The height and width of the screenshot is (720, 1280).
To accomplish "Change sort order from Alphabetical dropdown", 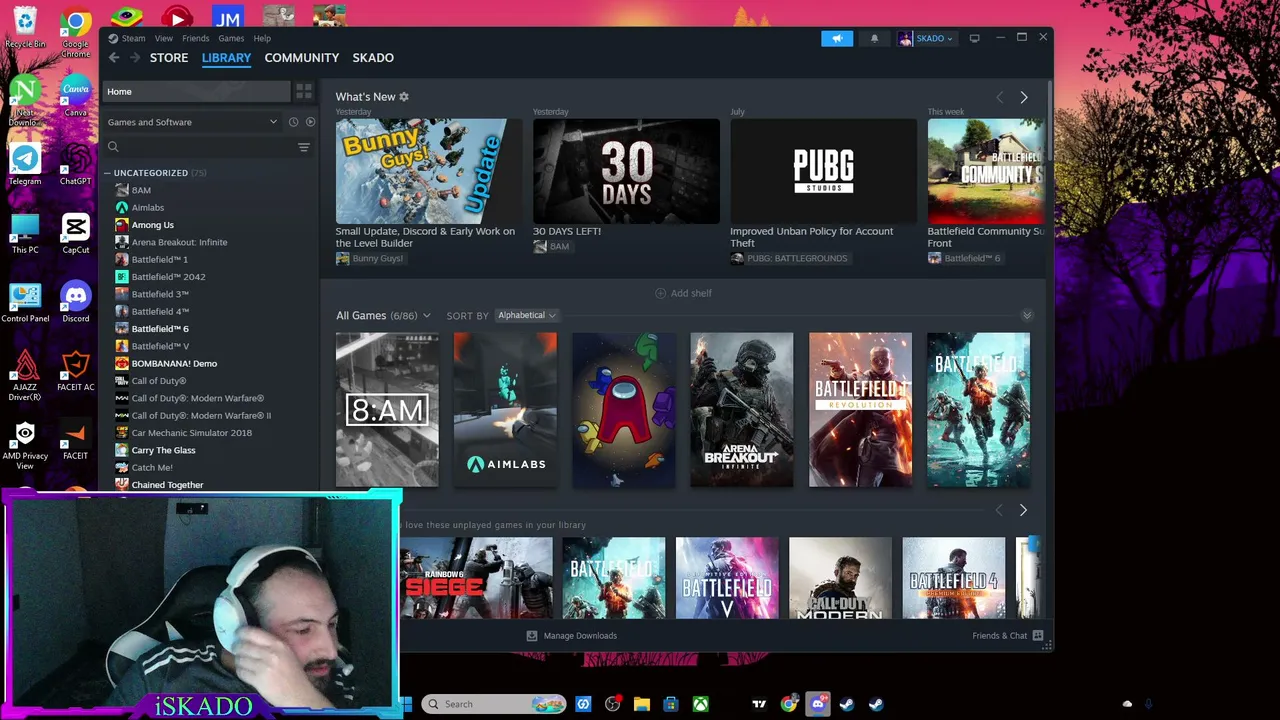I will pos(526,316).
